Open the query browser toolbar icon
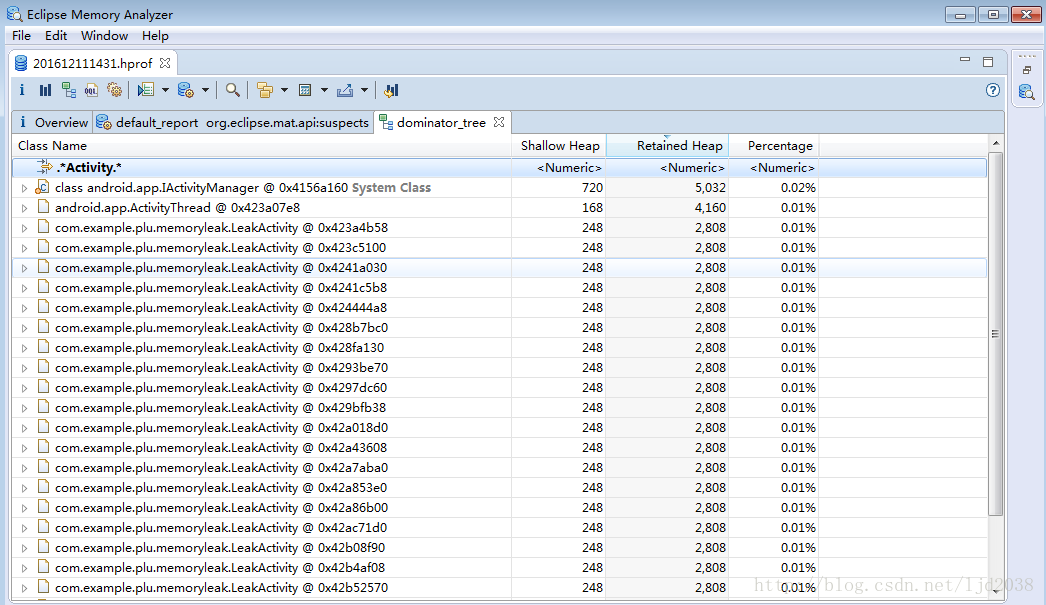1046x605 pixels. click(186, 90)
